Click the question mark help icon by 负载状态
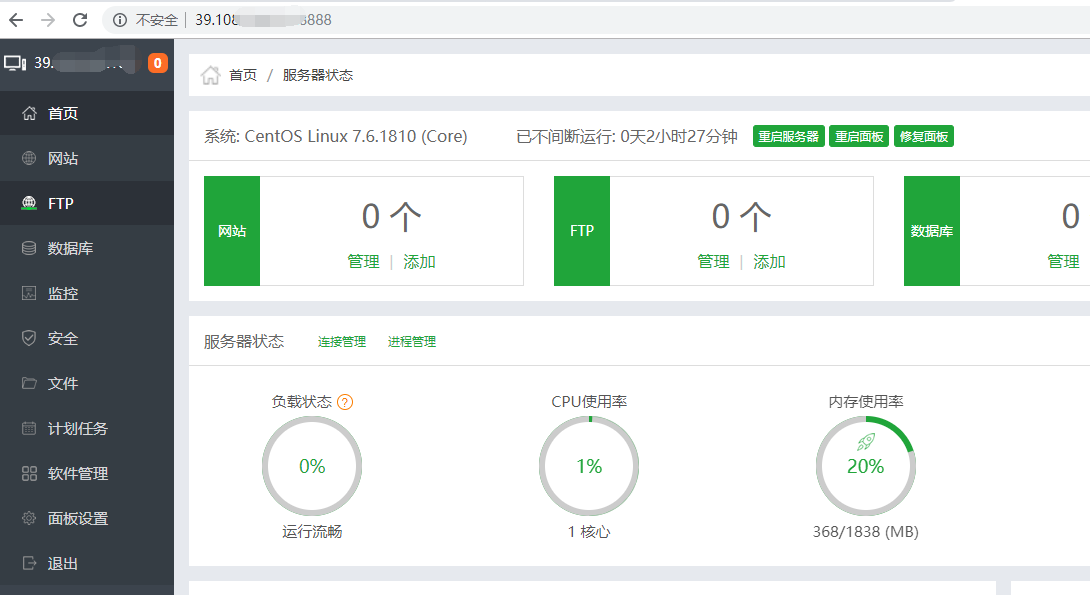This screenshot has height=595, width=1090. coord(345,402)
